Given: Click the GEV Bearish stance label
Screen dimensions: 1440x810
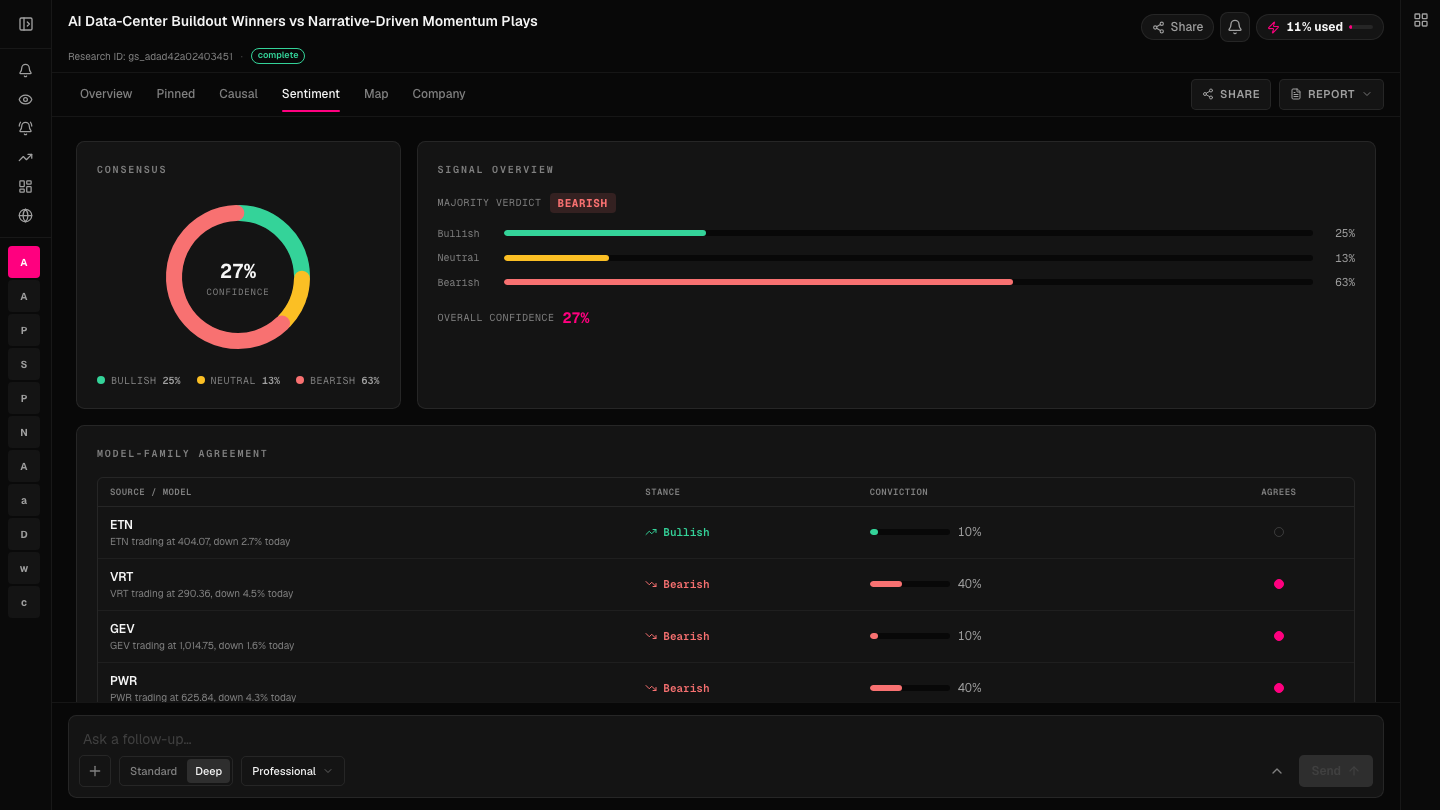Looking at the screenshot, I should [677, 636].
